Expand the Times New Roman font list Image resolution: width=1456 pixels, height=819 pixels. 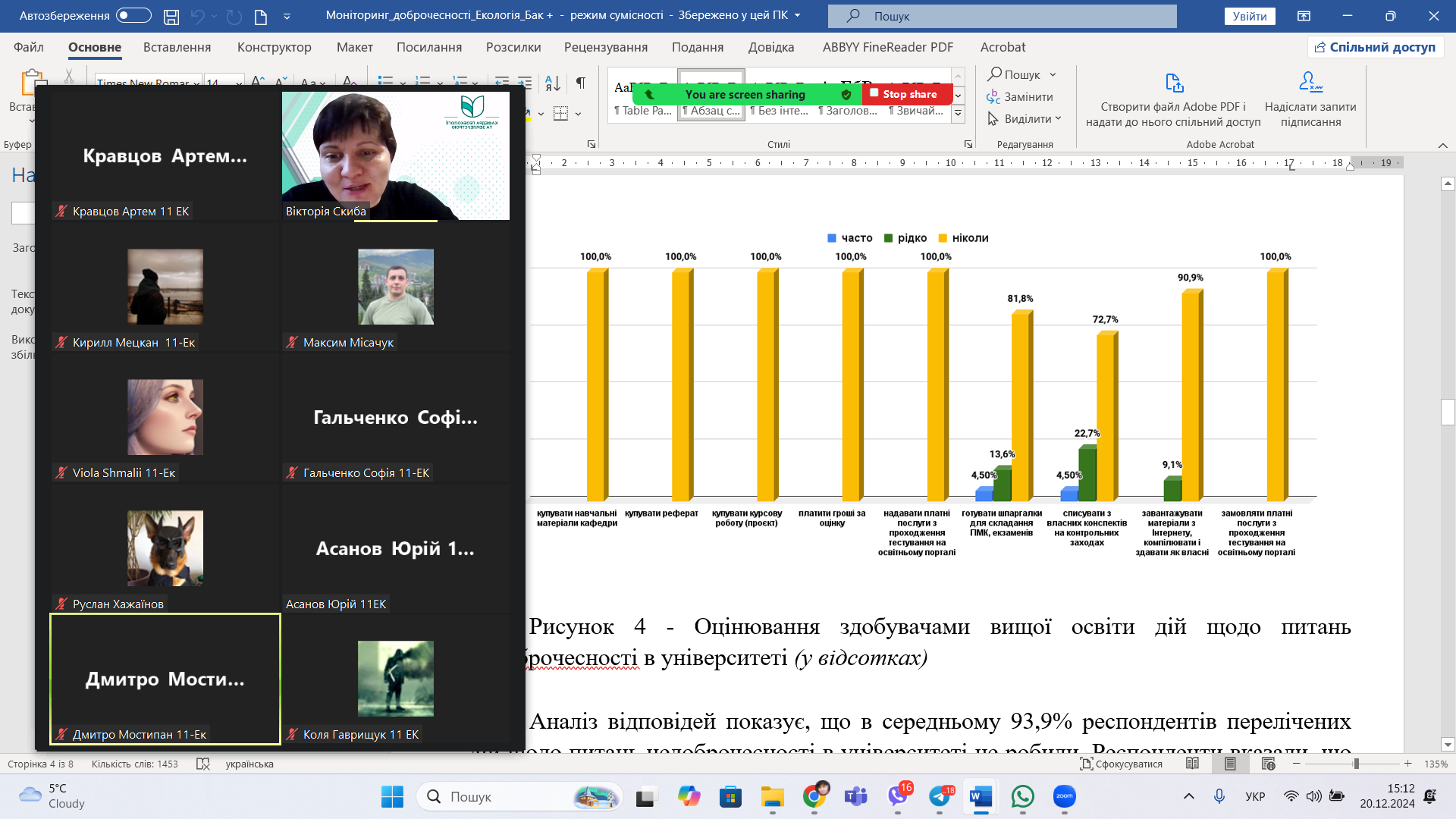(196, 85)
